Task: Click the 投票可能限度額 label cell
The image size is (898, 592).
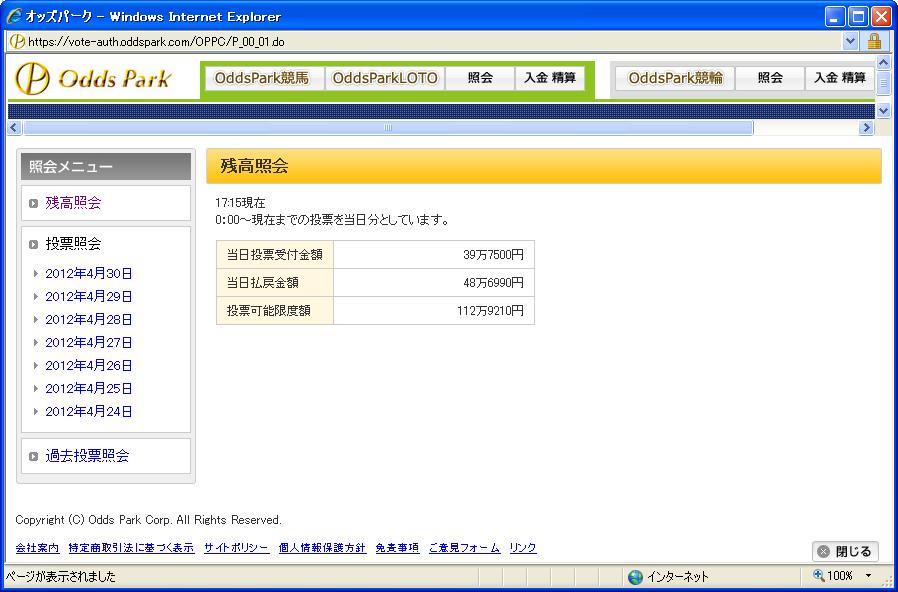Action: click(275, 311)
